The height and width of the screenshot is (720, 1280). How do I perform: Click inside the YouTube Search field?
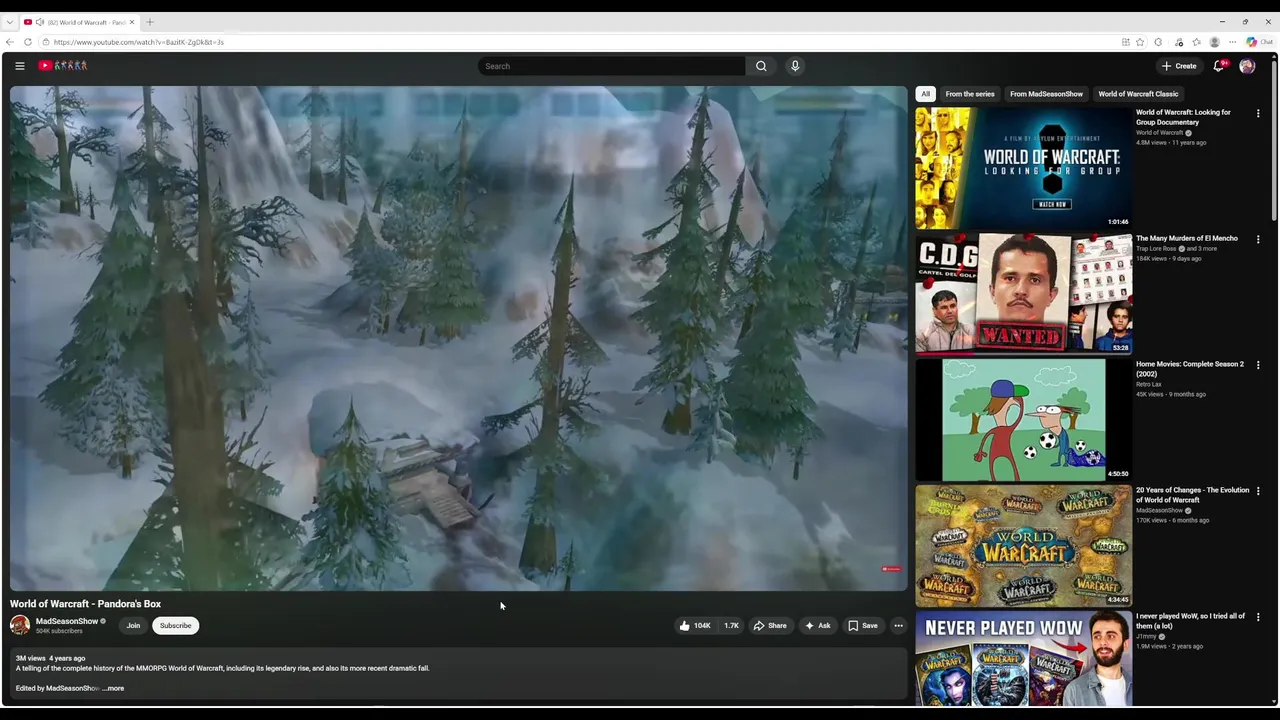point(611,66)
